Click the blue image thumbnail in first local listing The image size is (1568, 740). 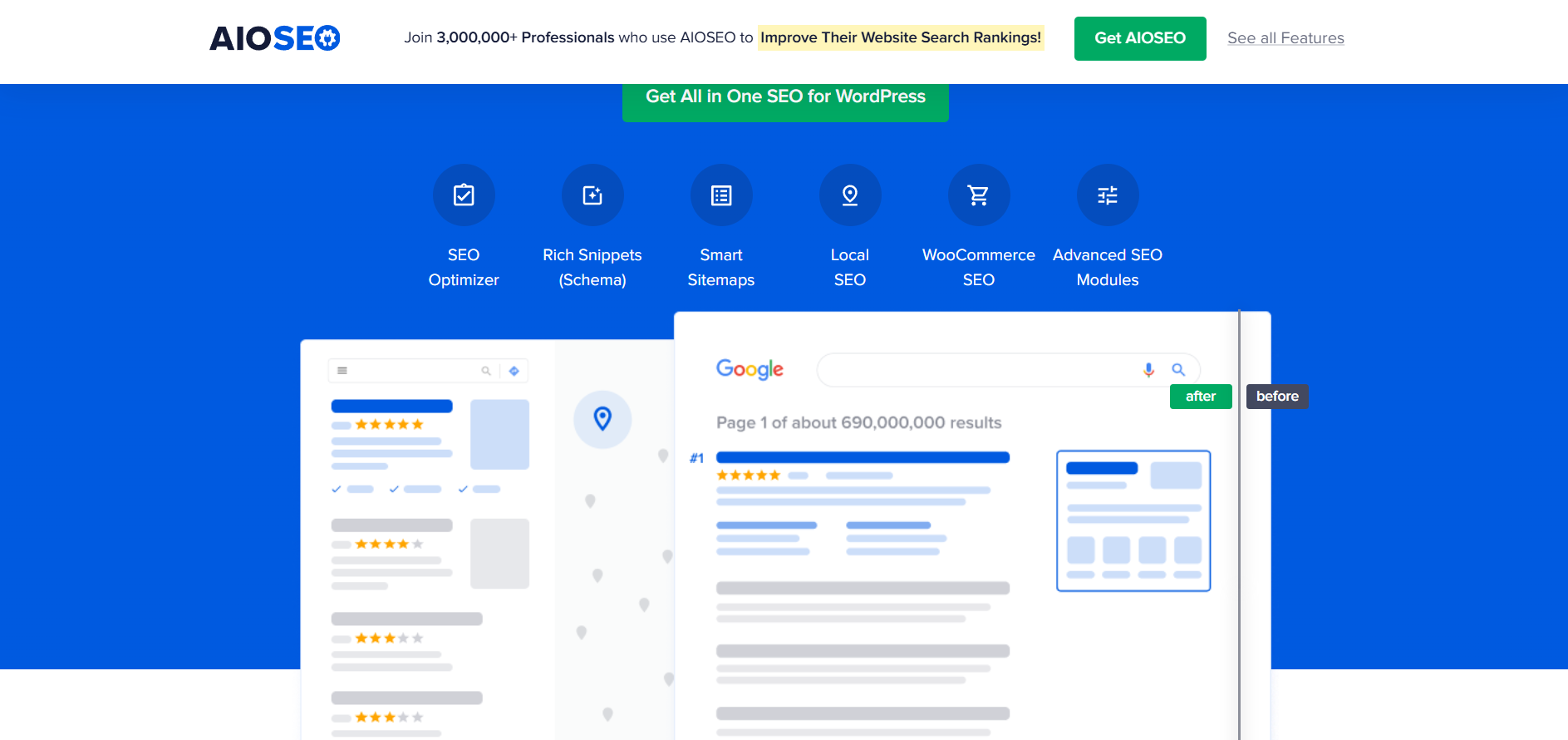click(x=499, y=434)
